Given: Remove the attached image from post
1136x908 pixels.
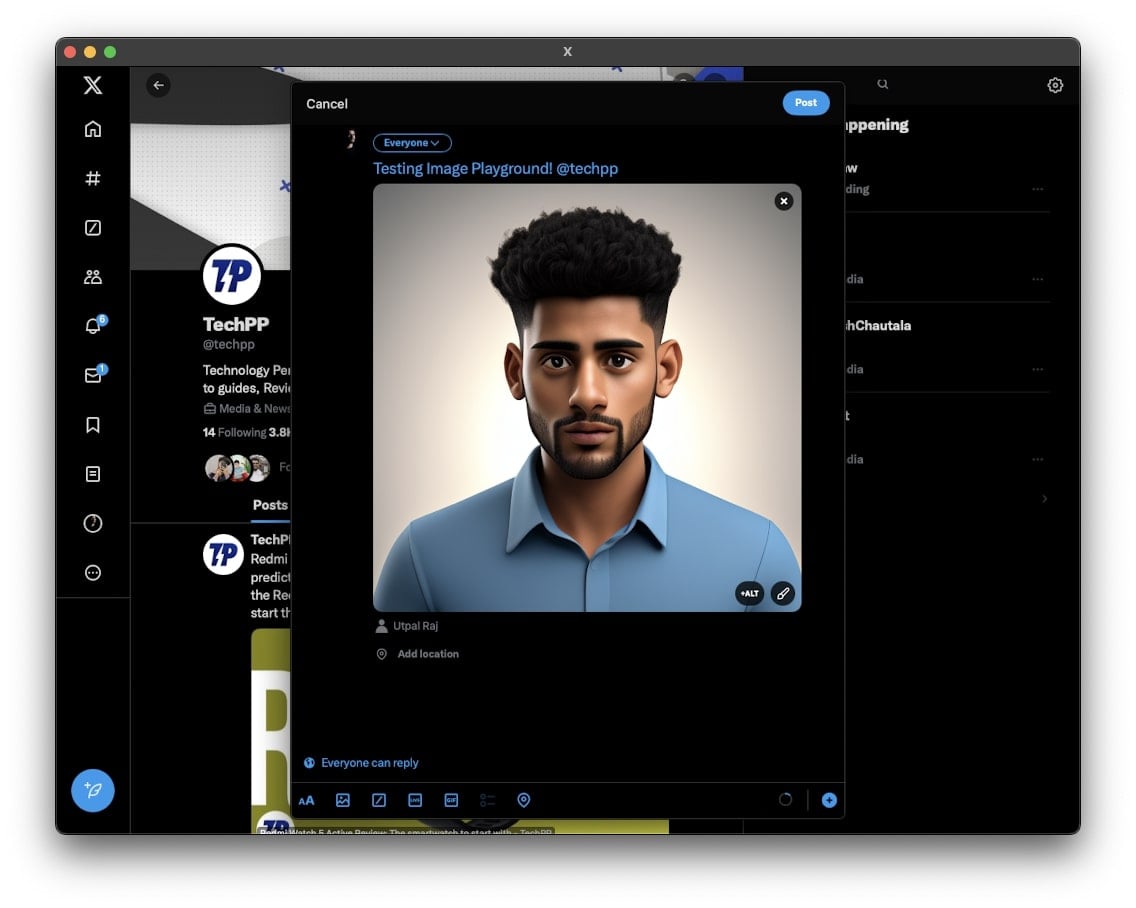Looking at the screenshot, I should tap(784, 201).
